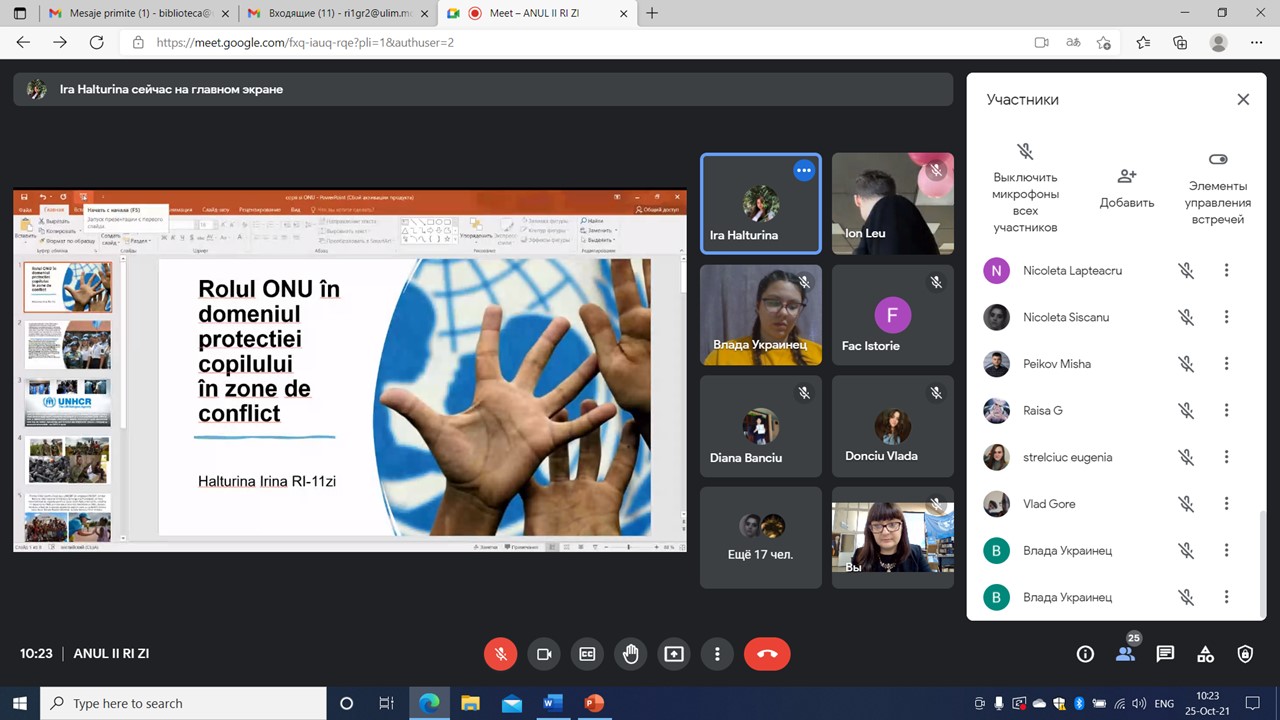This screenshot has width=1280, height=720.
Task: Open camera permission icon in address bar
Action: click(x=1041, y=43)
